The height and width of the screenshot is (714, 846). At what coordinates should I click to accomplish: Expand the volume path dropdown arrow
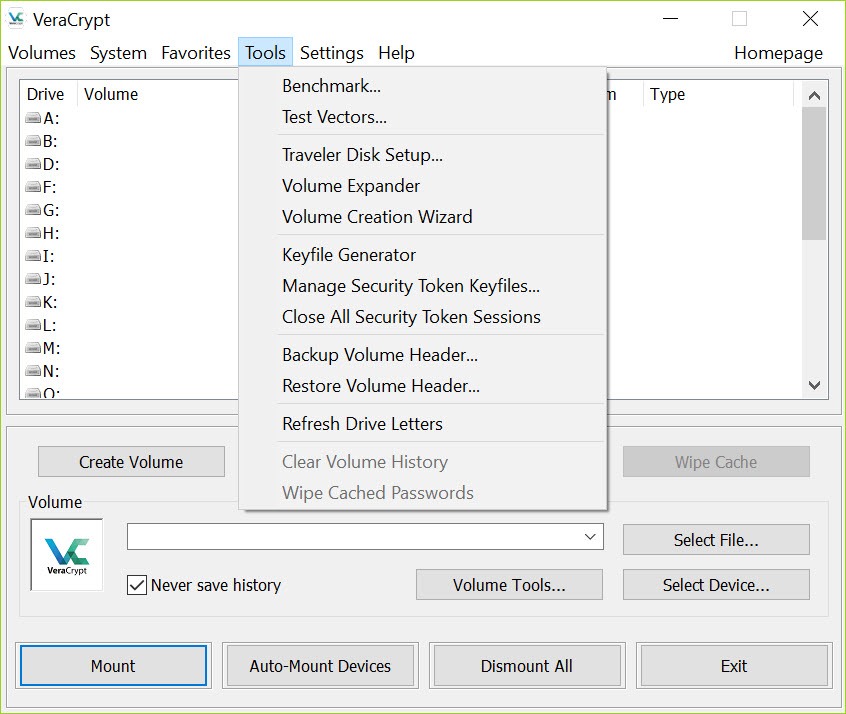(x=590, y=536)
